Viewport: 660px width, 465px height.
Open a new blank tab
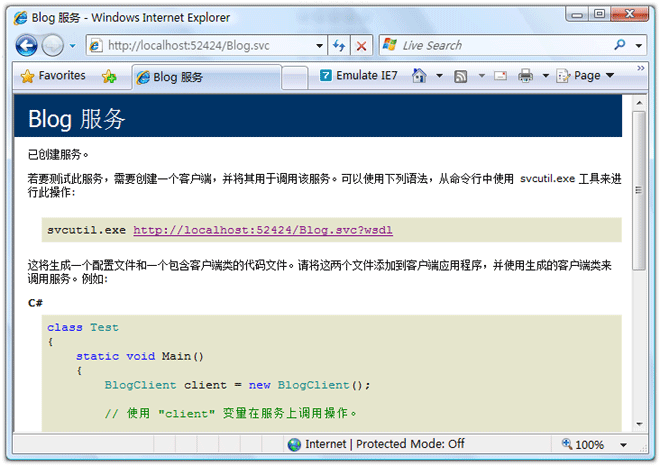pyautogui.click(x=295, y=77)
